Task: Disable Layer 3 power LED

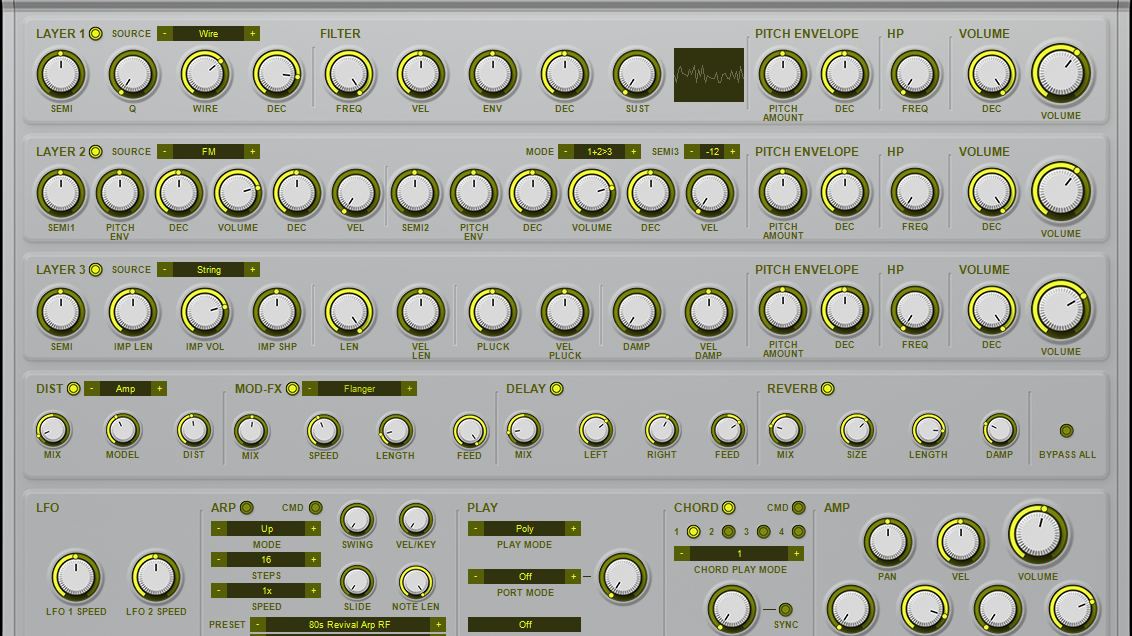Action: 96,270
